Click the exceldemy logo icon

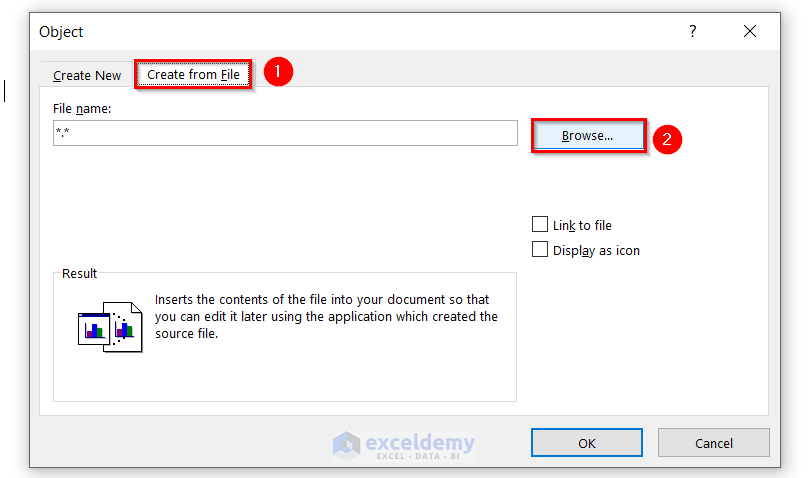pos(347,444)
